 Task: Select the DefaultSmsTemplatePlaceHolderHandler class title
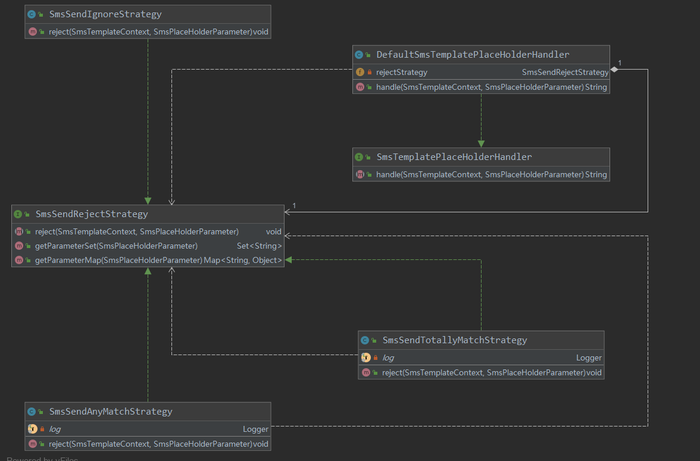pos(472,54)
